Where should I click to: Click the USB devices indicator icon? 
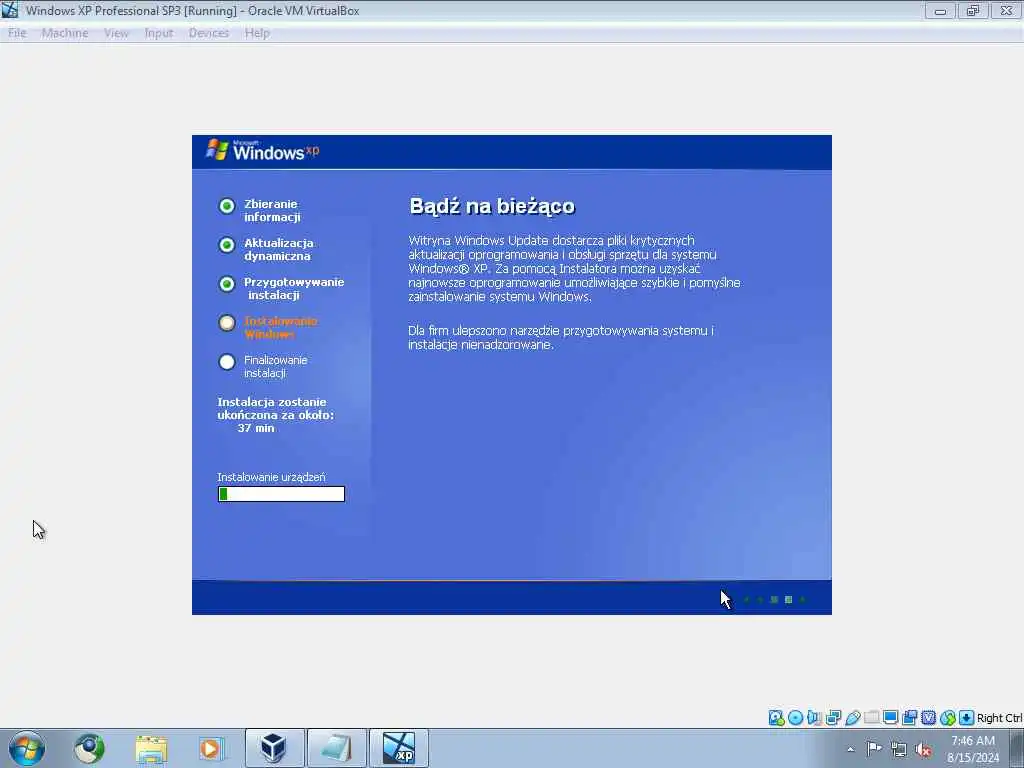(852, 718)
